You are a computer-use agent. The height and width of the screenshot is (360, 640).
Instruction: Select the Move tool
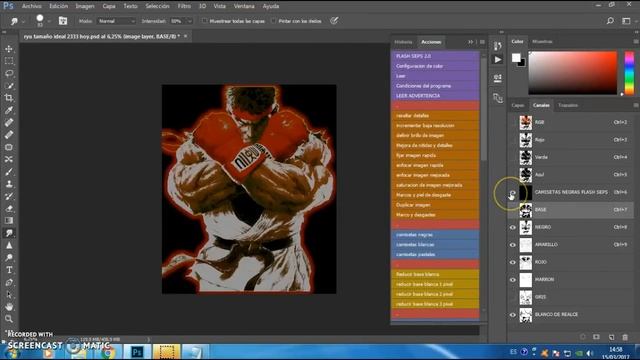9,49
